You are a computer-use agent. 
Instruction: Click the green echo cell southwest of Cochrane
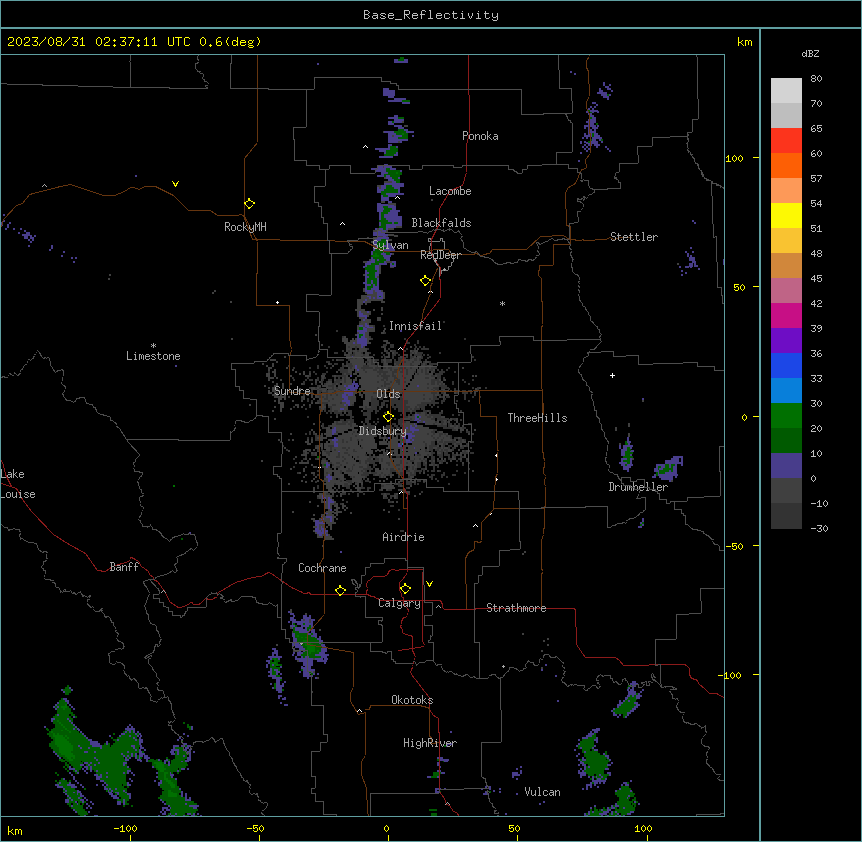point(309,645)
